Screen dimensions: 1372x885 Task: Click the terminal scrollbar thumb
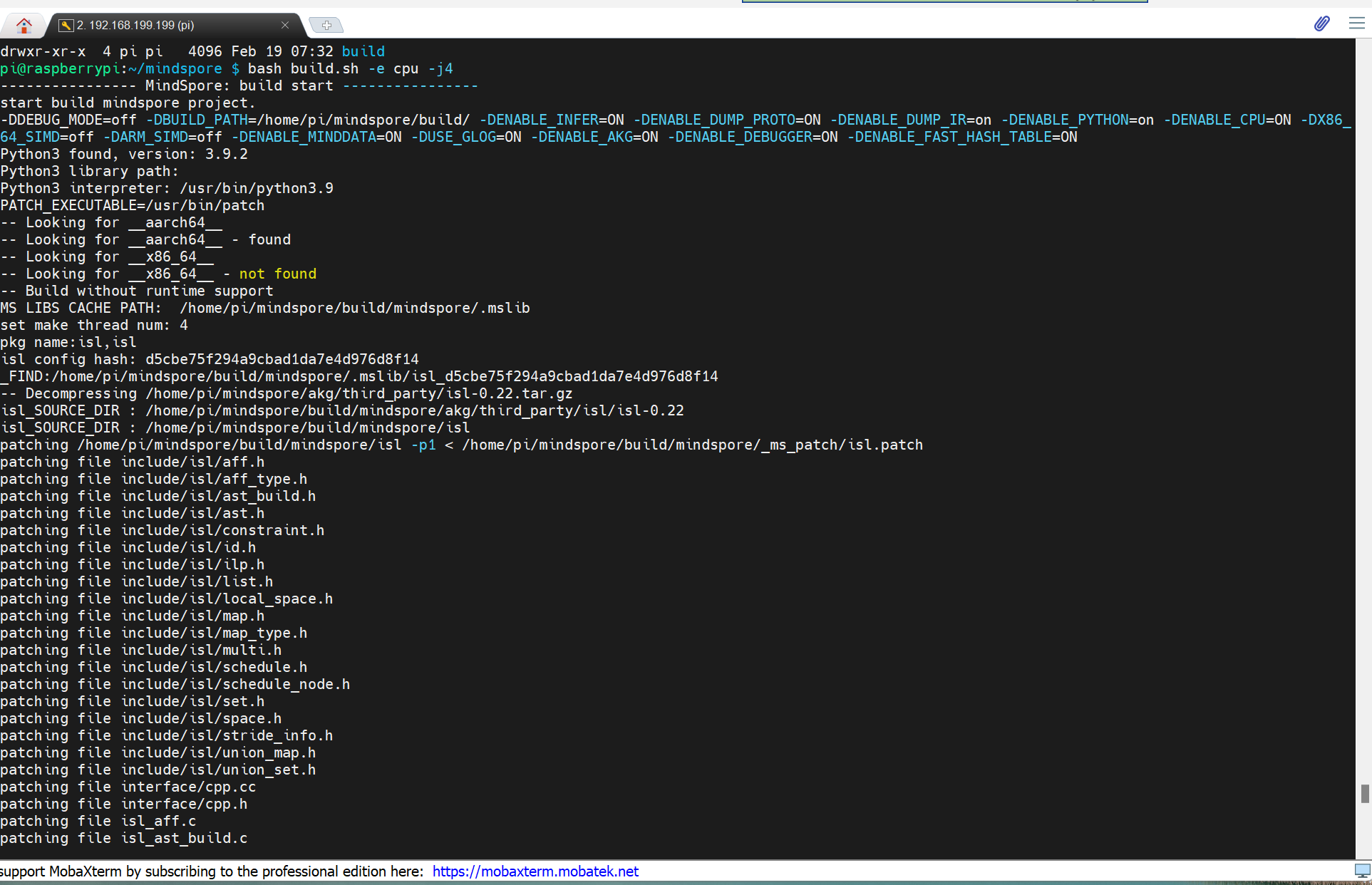click(x=1364, y=793)
